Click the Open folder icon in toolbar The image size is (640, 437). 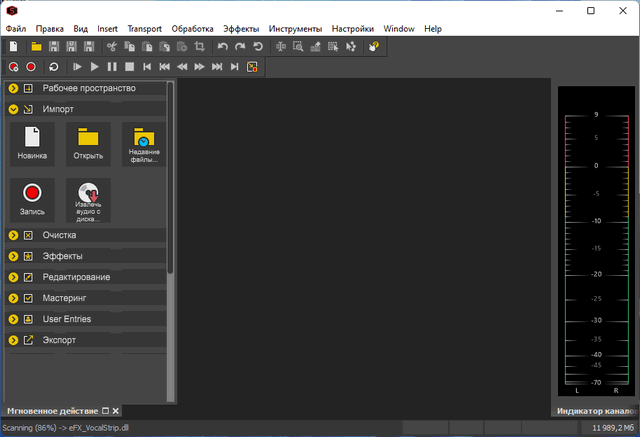click(36, 47)
